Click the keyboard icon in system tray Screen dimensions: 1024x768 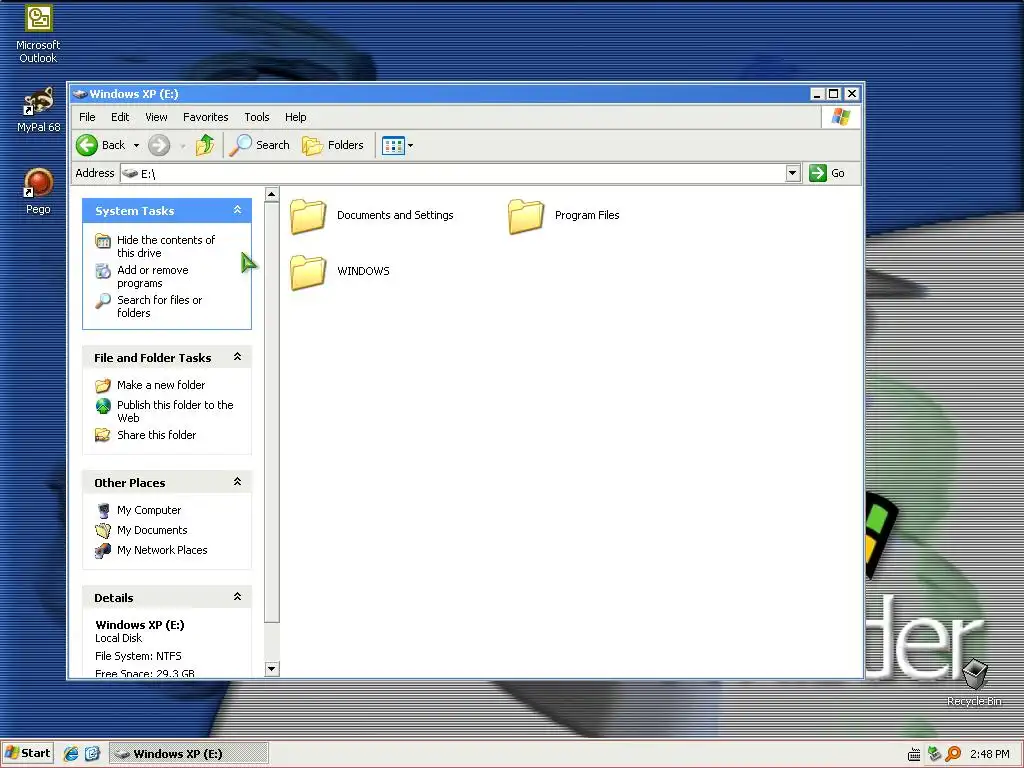point(914,754)
